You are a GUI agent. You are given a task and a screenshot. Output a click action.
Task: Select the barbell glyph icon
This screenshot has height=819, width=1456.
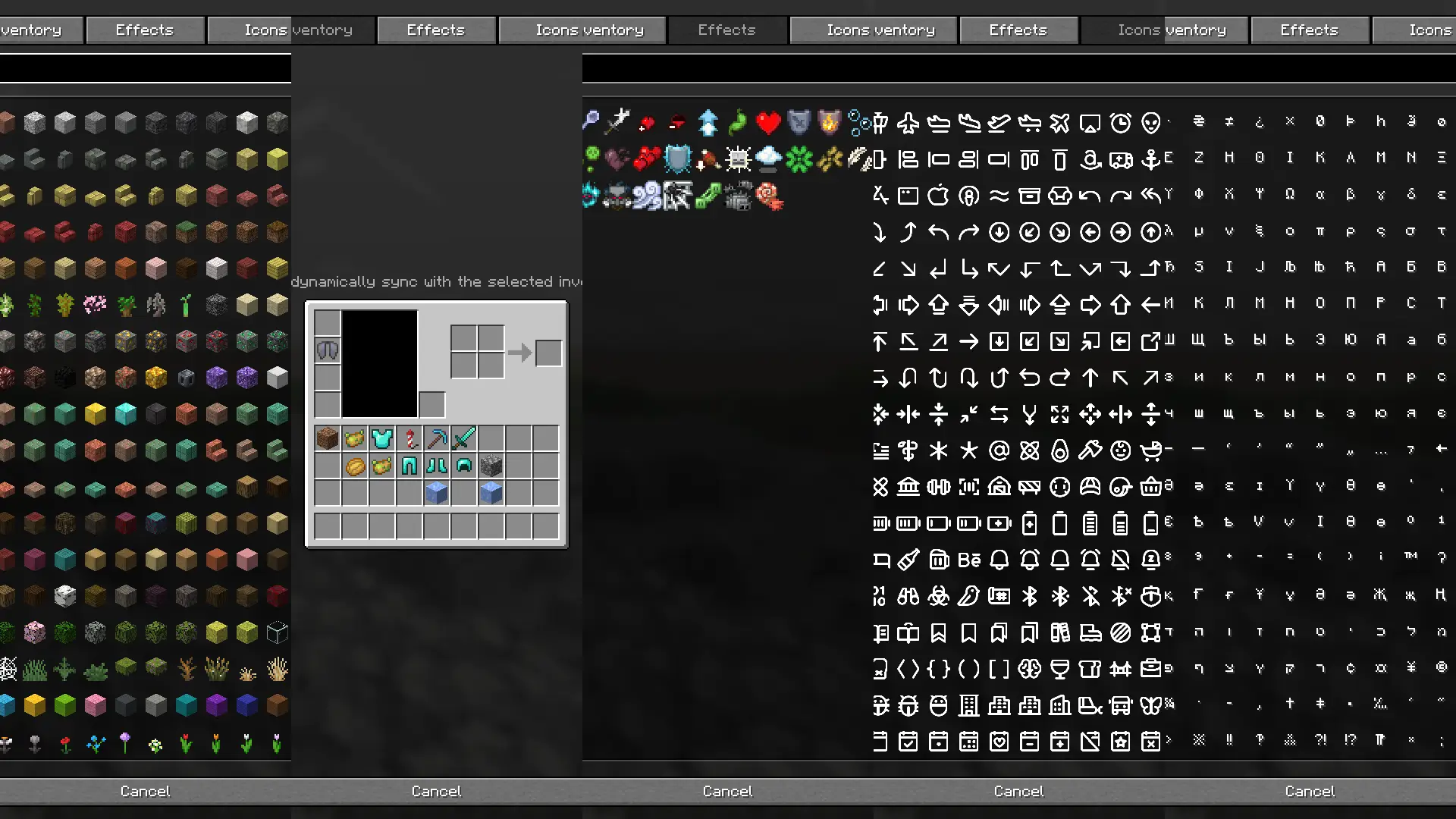938,486
